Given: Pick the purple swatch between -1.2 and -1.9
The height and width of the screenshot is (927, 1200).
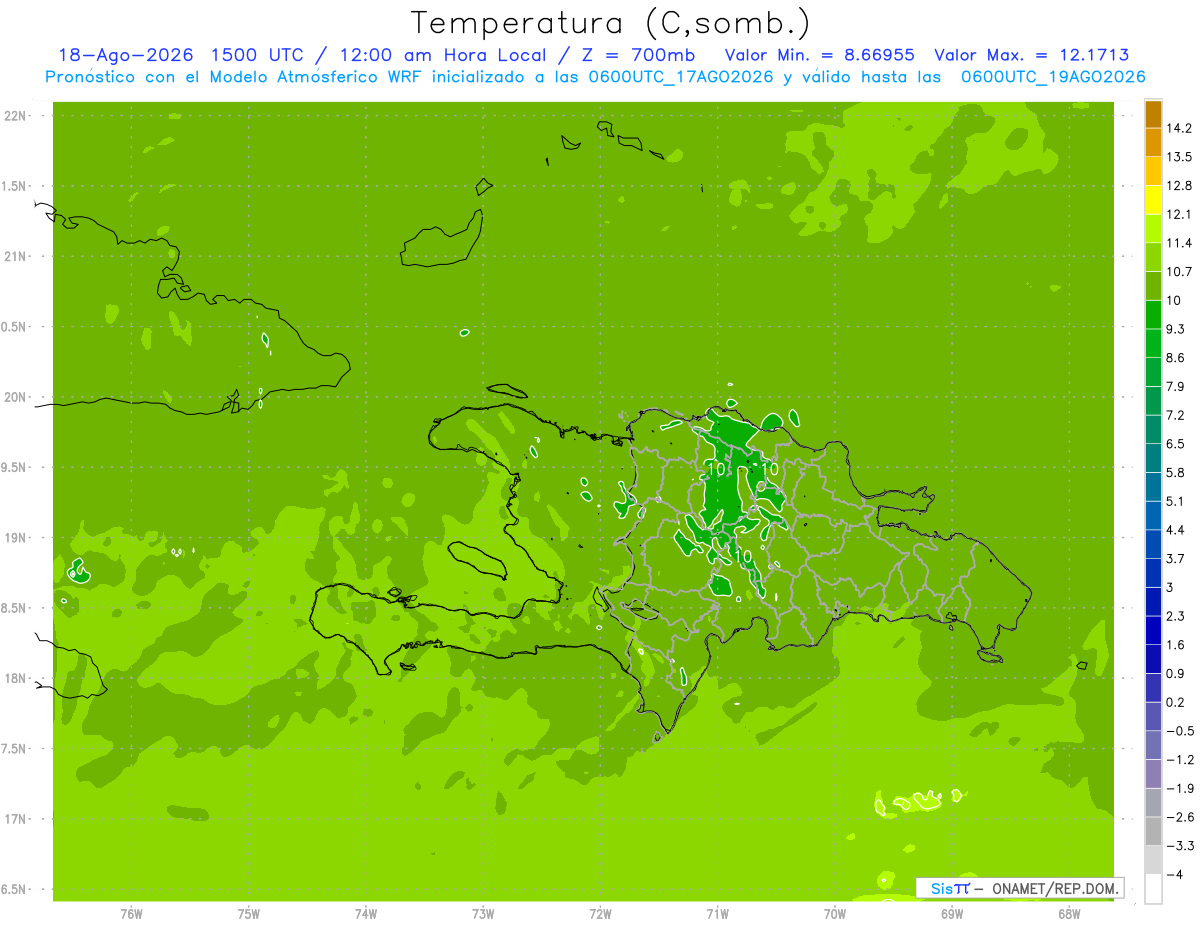Looking at the screenshot, I should (x=1153, y=774).
